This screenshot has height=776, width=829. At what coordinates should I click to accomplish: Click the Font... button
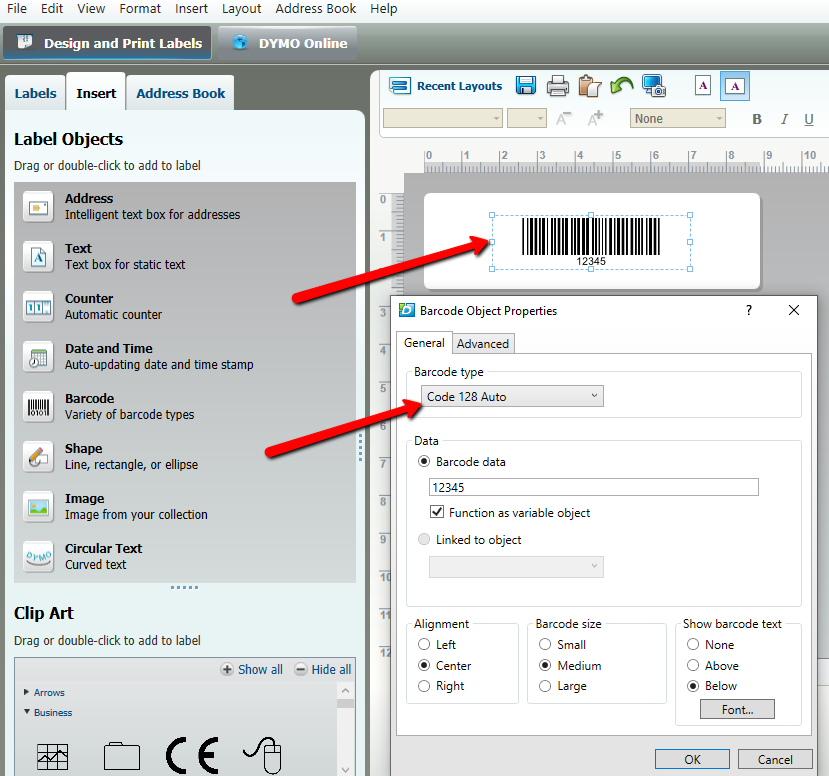(x=738, y=709)
